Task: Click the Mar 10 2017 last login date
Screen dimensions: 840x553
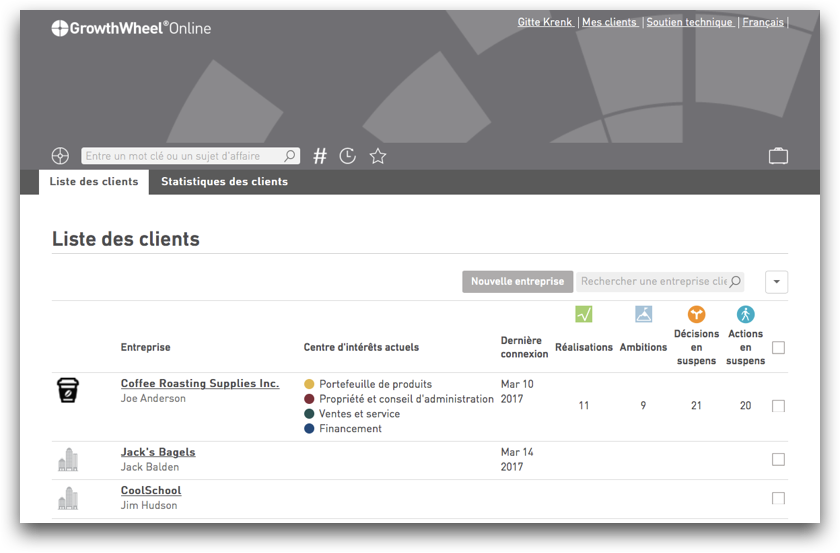Action: pos(517,391)
